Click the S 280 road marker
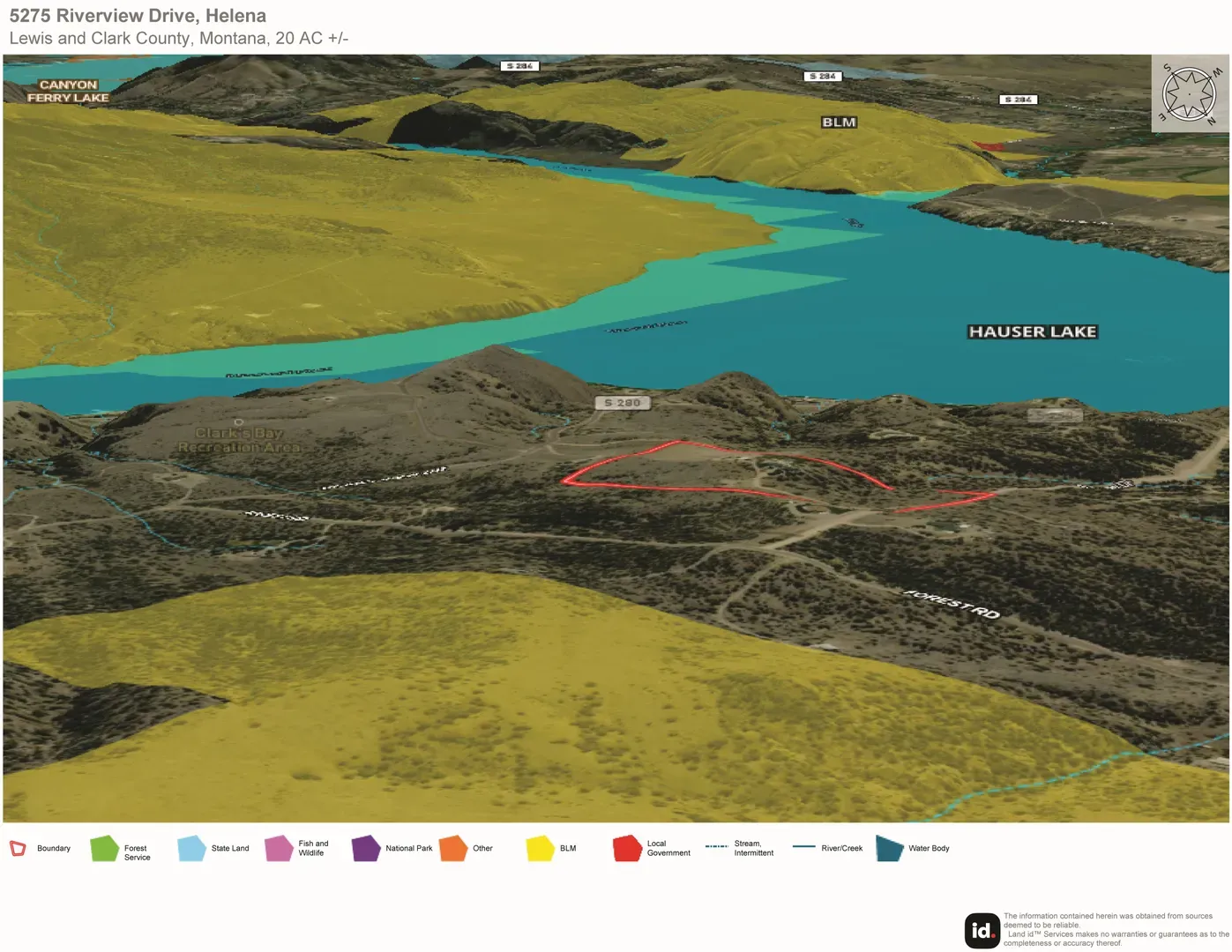Viewport: 1232px width, 952px height. coord(623,403)
